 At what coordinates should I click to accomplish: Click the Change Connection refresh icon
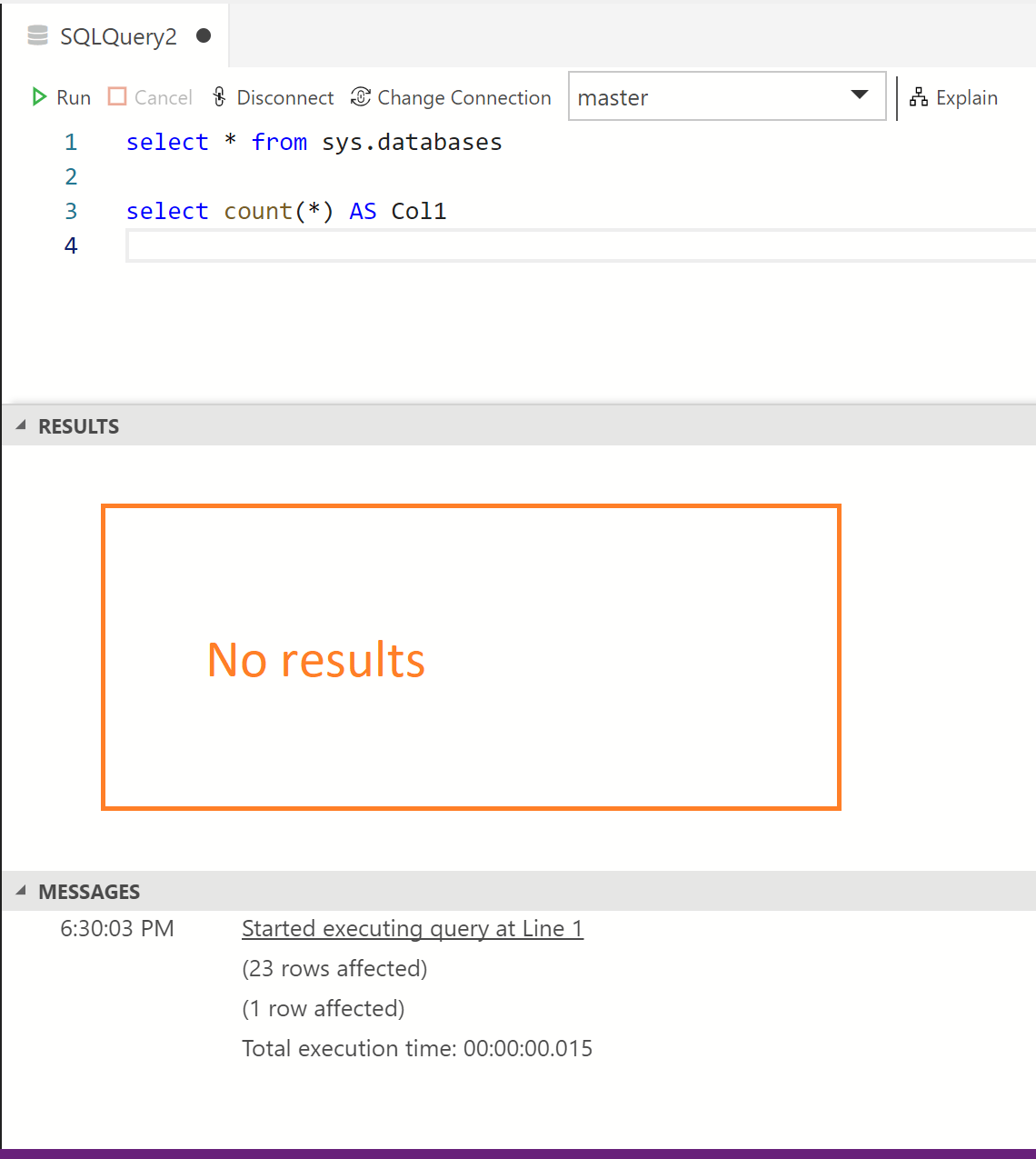tap(359, 96)
